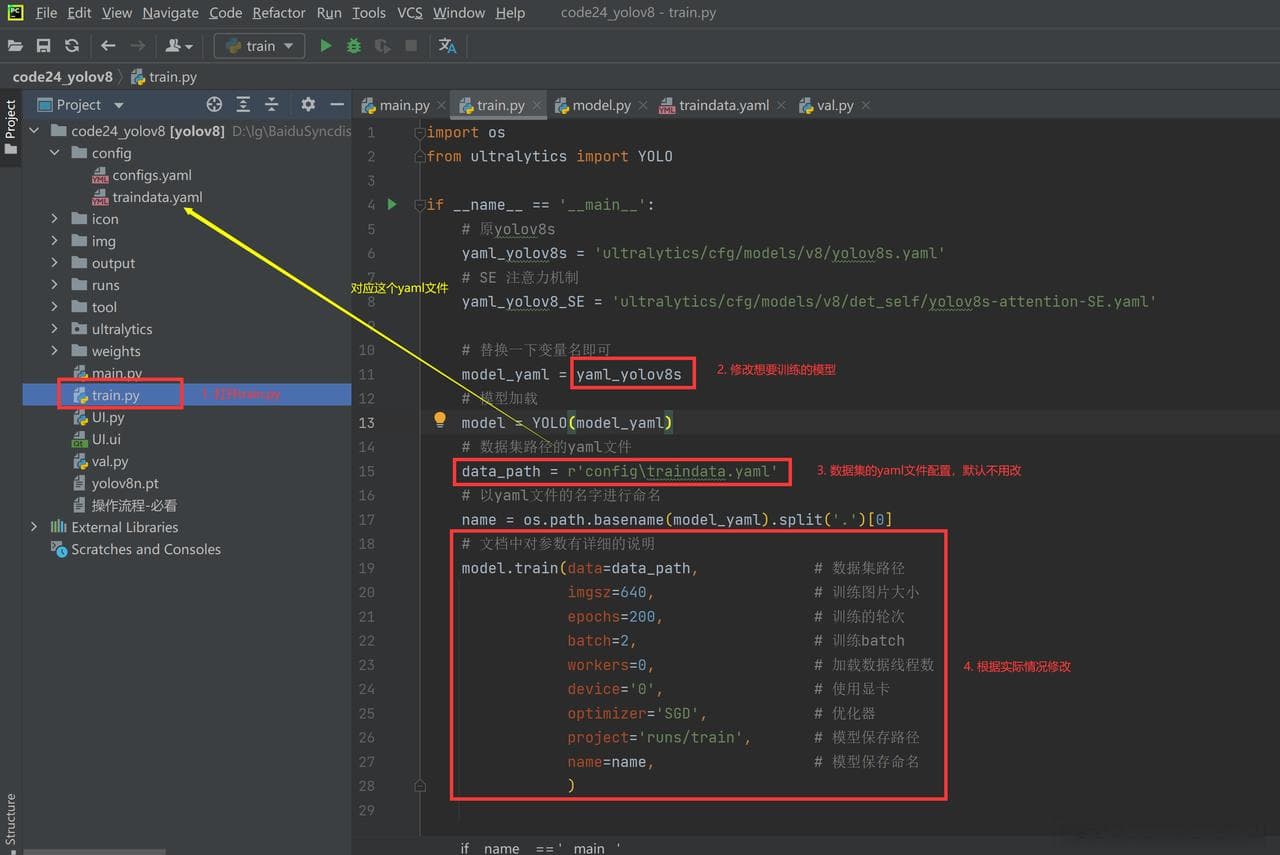Click the Reload from disk icon
The image size is (1280, 855).
click(x=71, y=46)
